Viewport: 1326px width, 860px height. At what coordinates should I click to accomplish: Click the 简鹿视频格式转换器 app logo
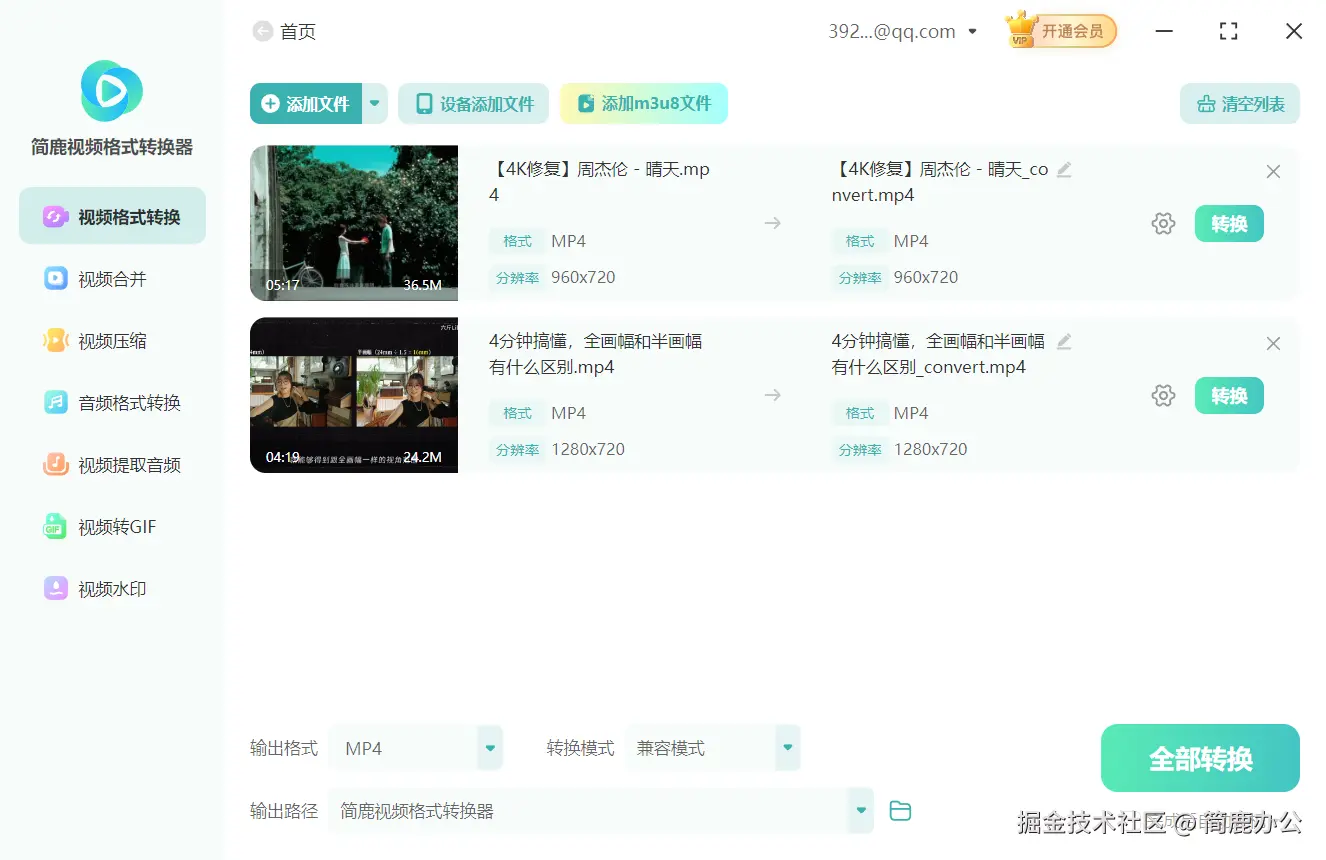point(111,91)
